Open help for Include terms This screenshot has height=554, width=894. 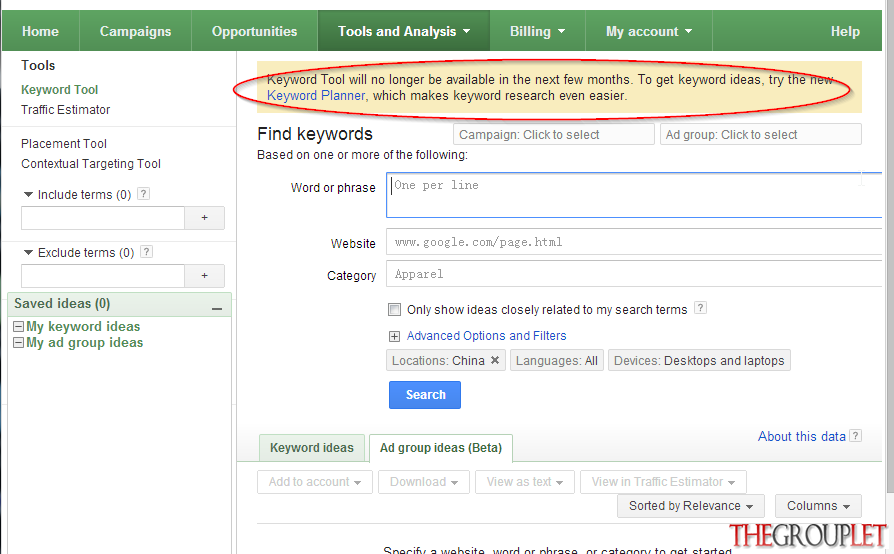[144, 194]
